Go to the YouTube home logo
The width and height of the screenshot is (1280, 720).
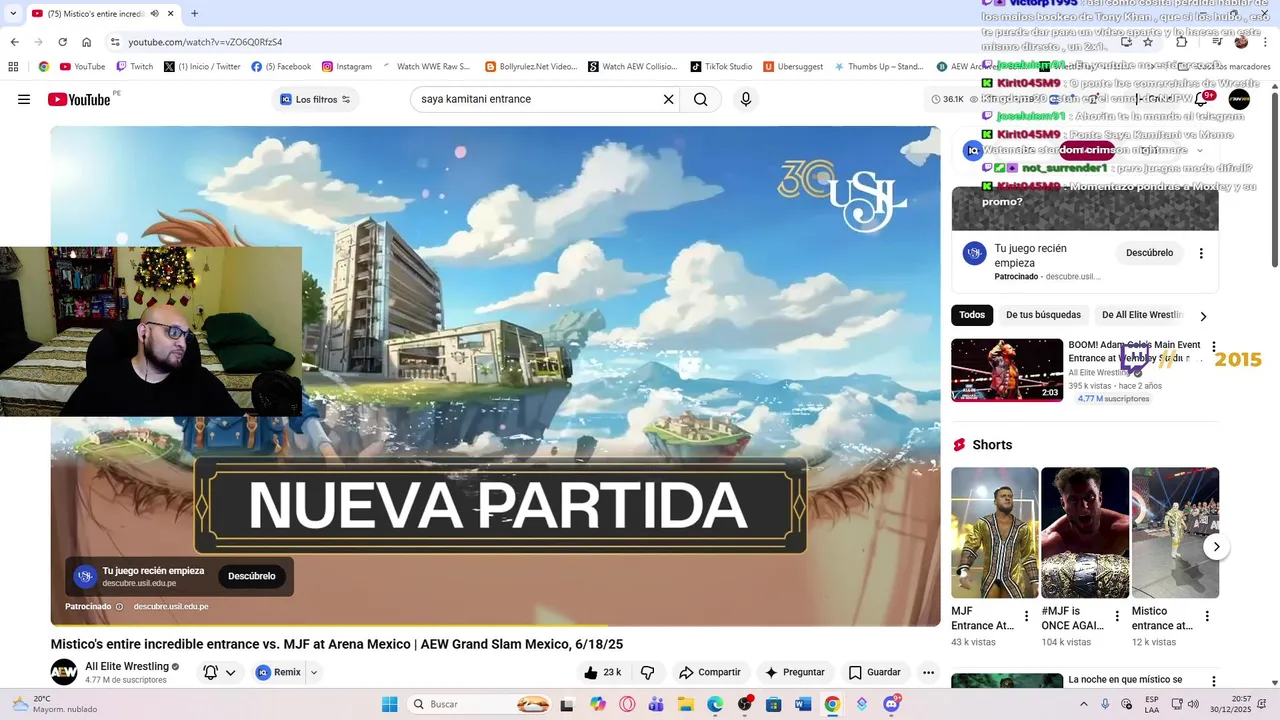(x=79, y=99)
